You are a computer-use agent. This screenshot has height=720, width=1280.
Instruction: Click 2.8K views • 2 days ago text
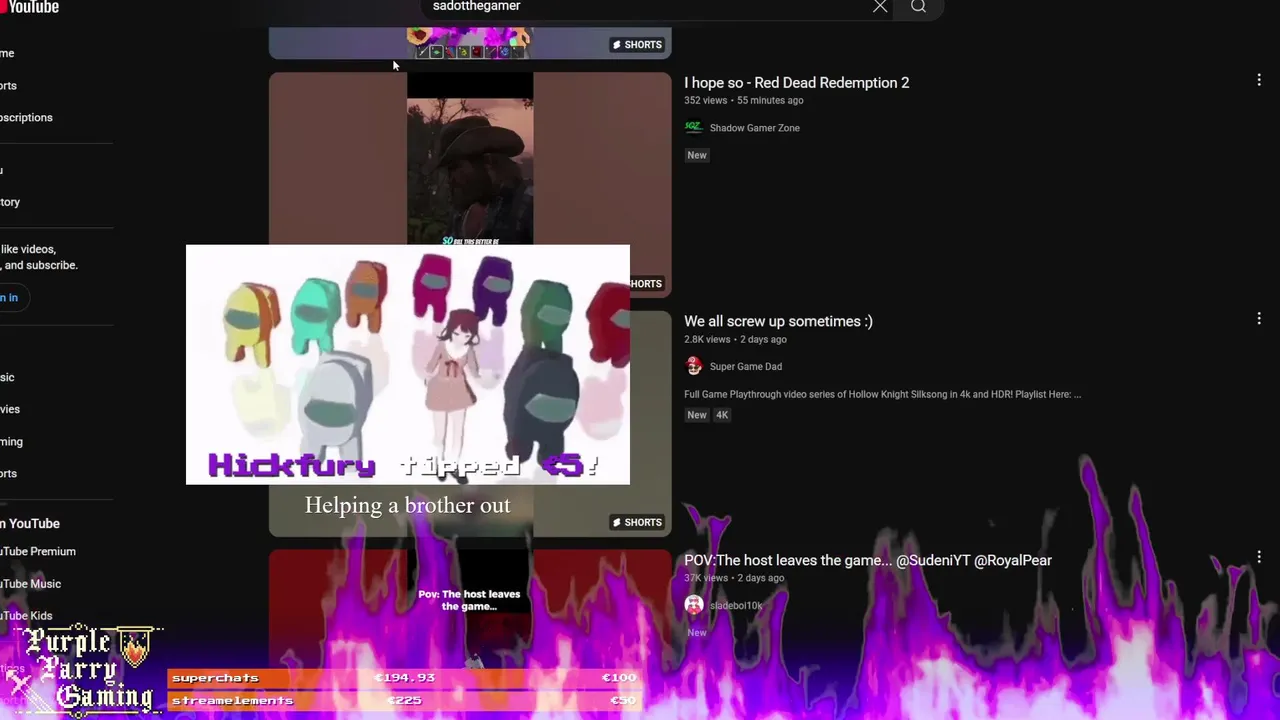[735, 339]
